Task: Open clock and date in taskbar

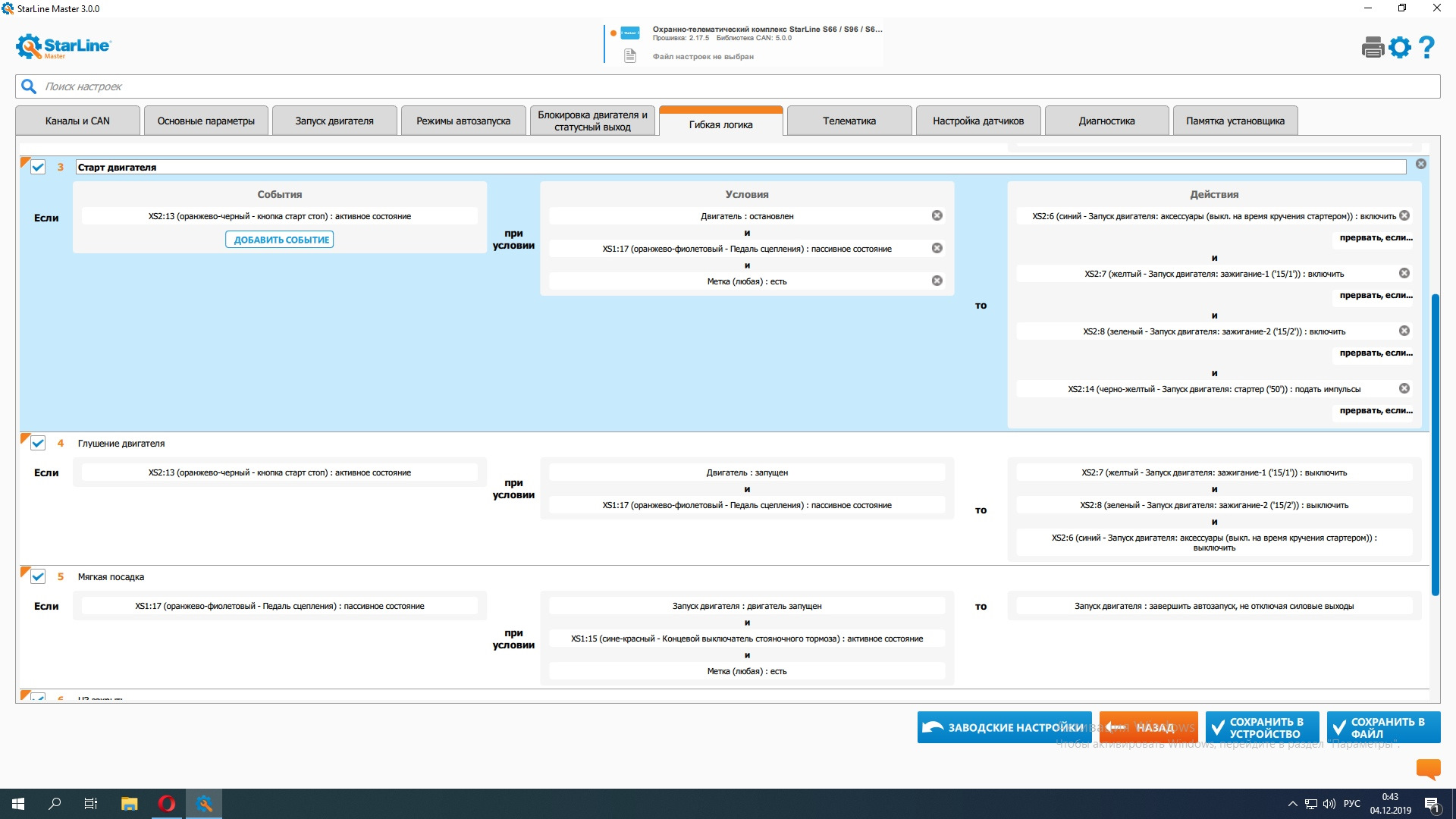Action: pyautogui.click(x=1390, y=804)
